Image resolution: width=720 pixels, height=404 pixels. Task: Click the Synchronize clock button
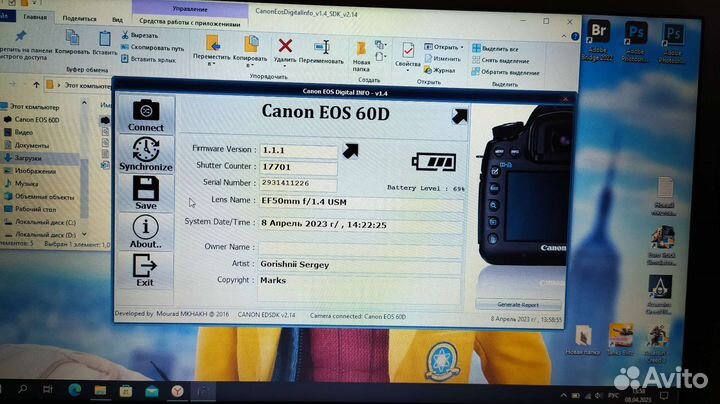pos(146,154)
